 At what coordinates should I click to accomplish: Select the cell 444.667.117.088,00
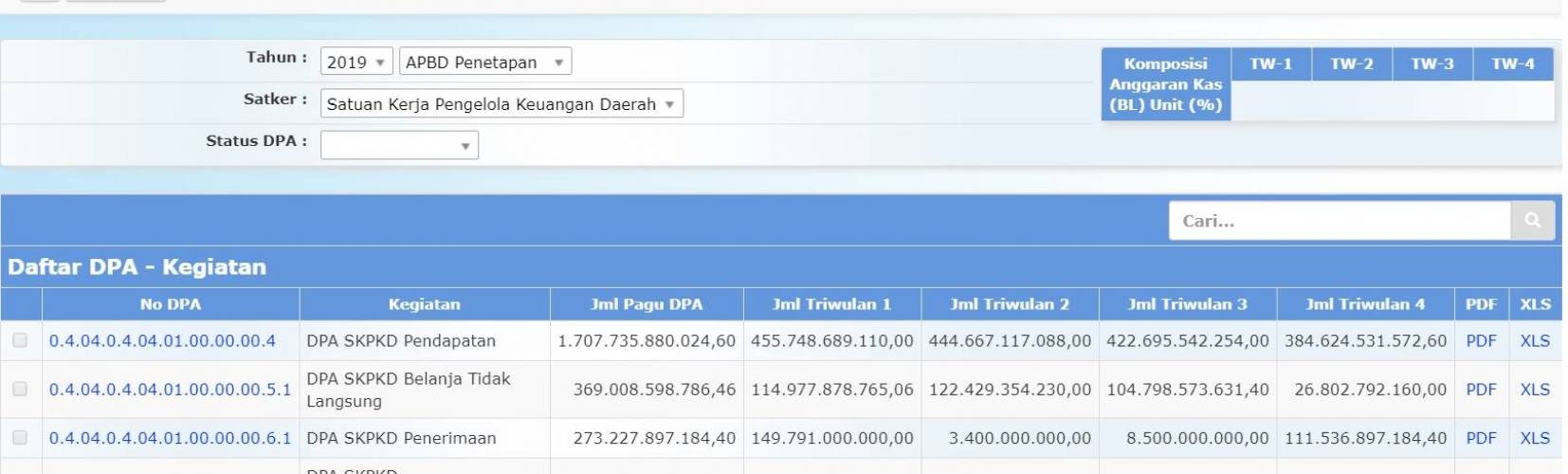[x=1010, y=340]
